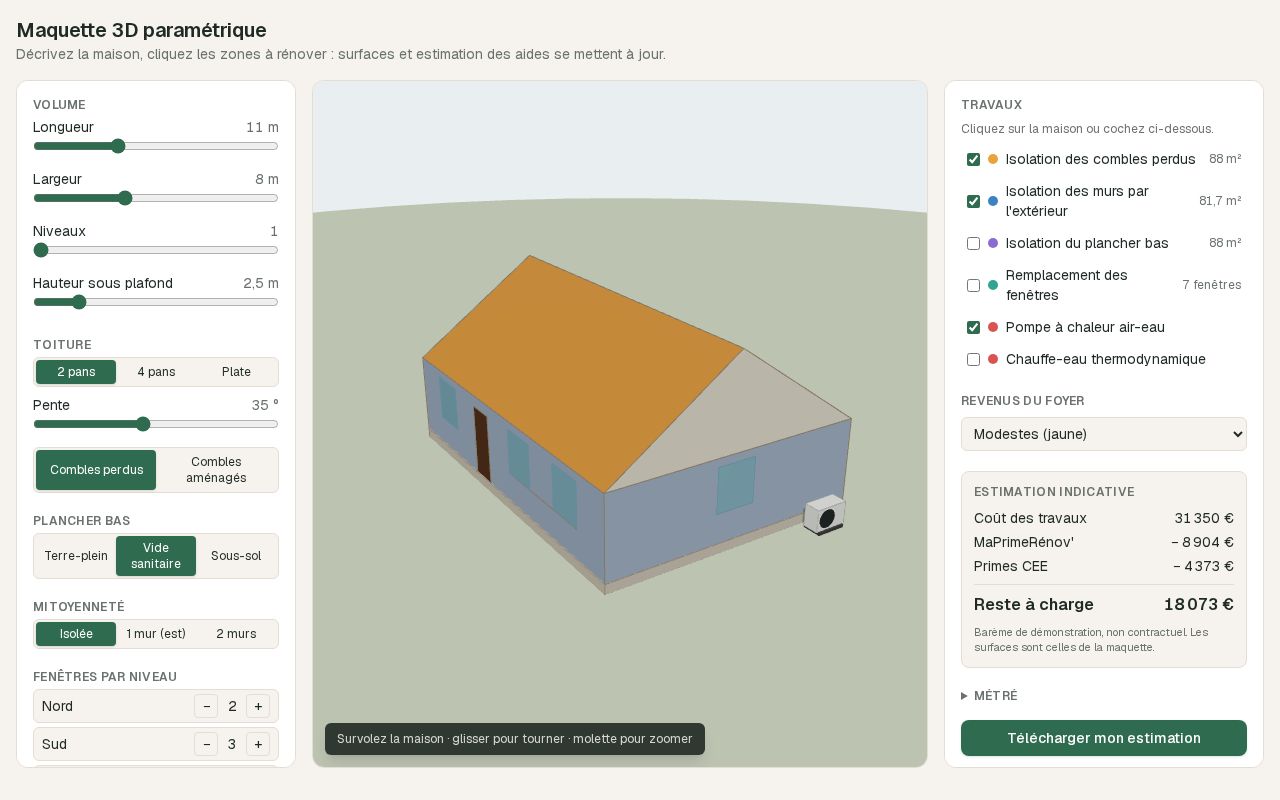Increase Sud window count
This screenshot has height=800, width=1280.
[x=258, y=744]
